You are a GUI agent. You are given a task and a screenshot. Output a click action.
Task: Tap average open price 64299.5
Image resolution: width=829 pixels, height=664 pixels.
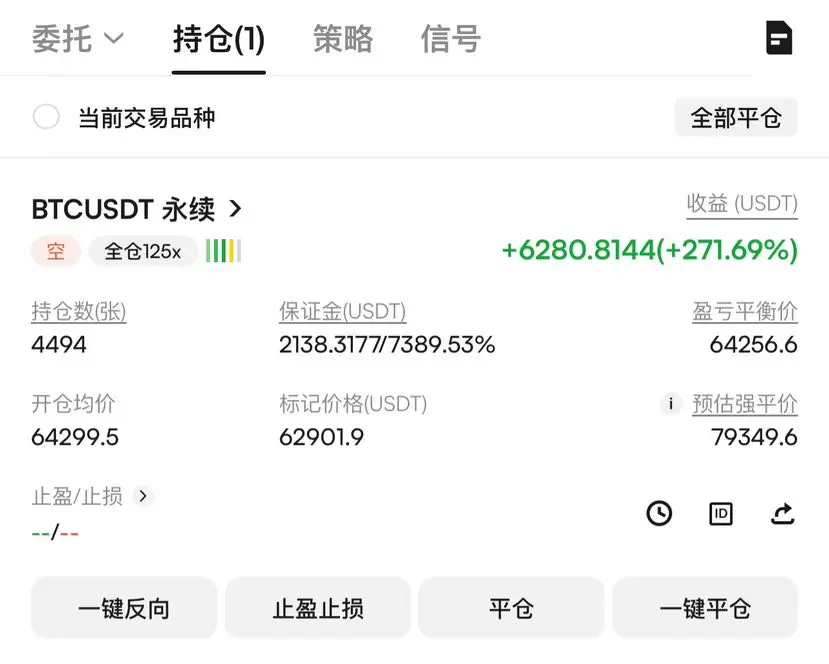point(75,437)
